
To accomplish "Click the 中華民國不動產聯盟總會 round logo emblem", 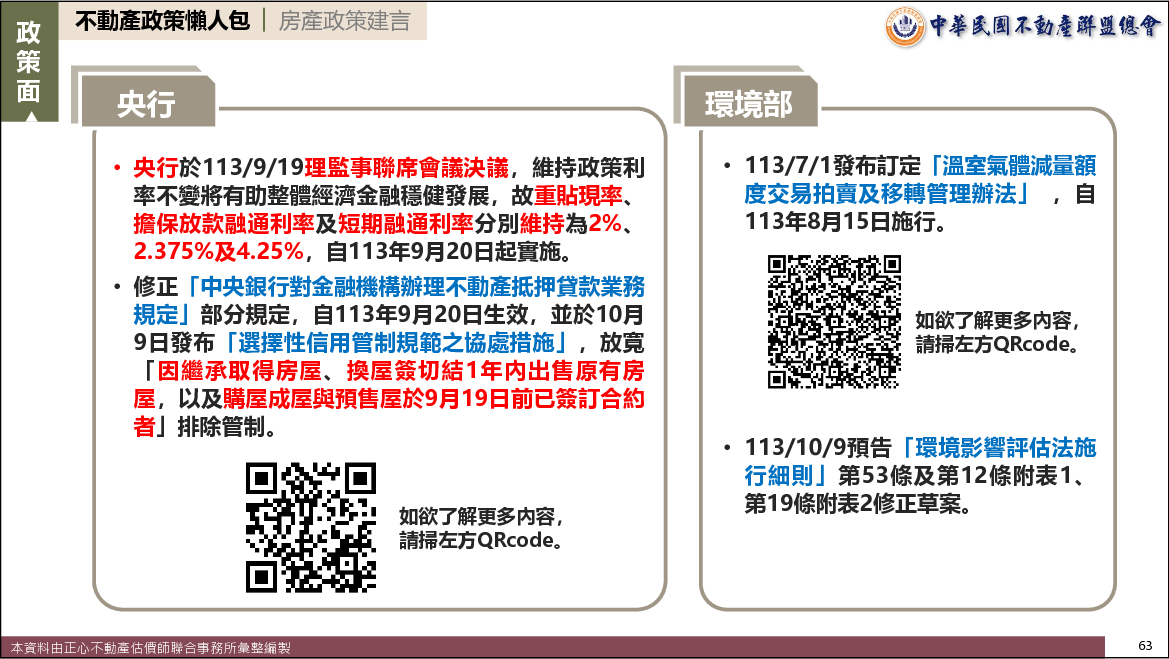I will coord(905,25).
